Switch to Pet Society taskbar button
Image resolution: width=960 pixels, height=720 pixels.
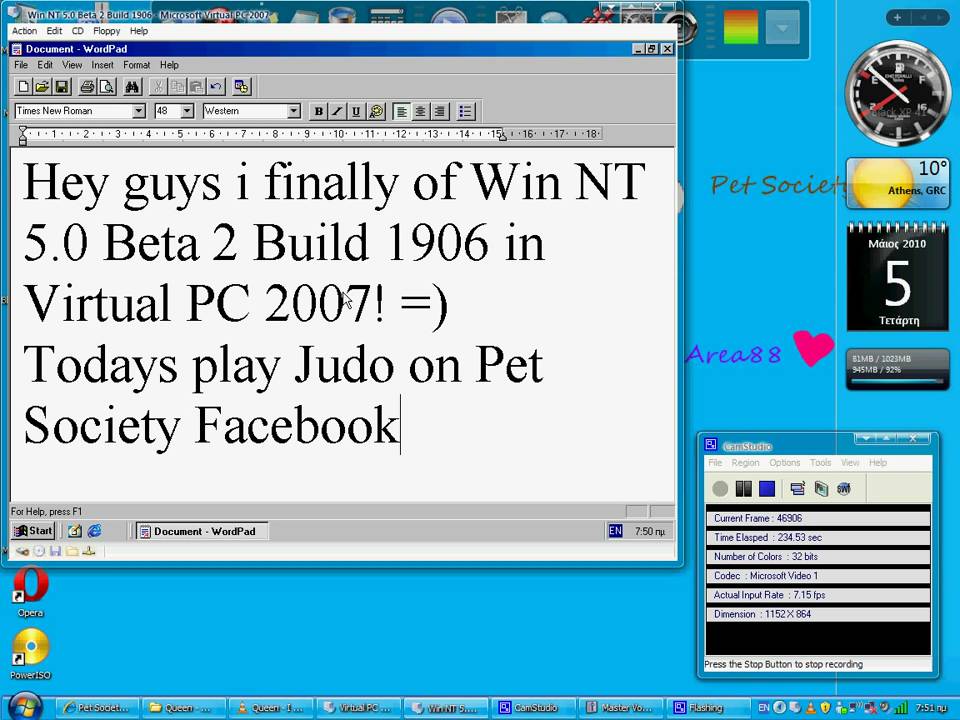pos(97,708)
